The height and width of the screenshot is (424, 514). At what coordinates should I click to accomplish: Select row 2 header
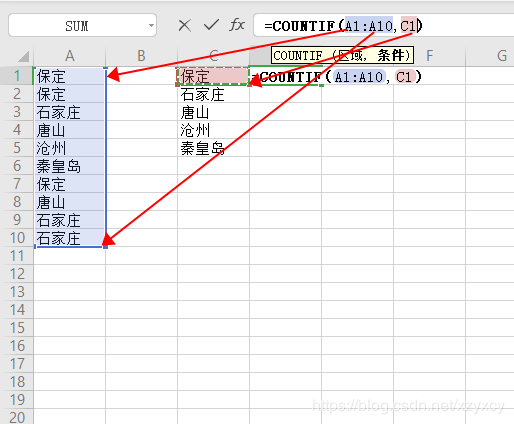17,94
